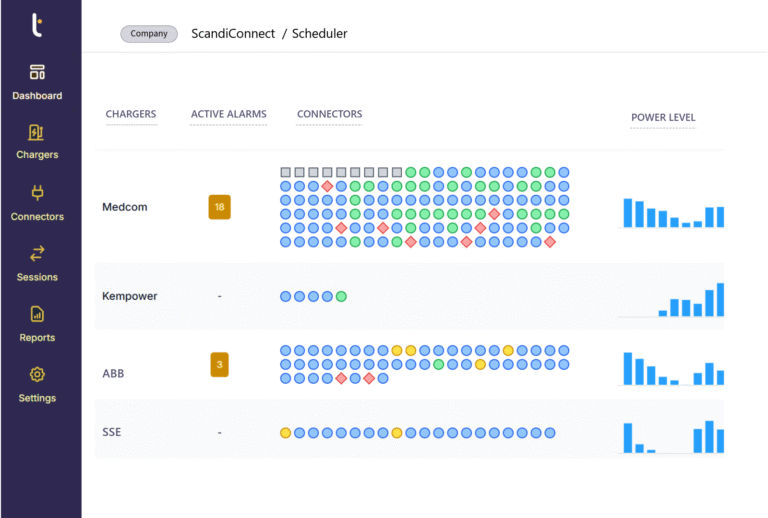Sort by the ACTIVE ALARMS column header

click(x=228, y=114)
